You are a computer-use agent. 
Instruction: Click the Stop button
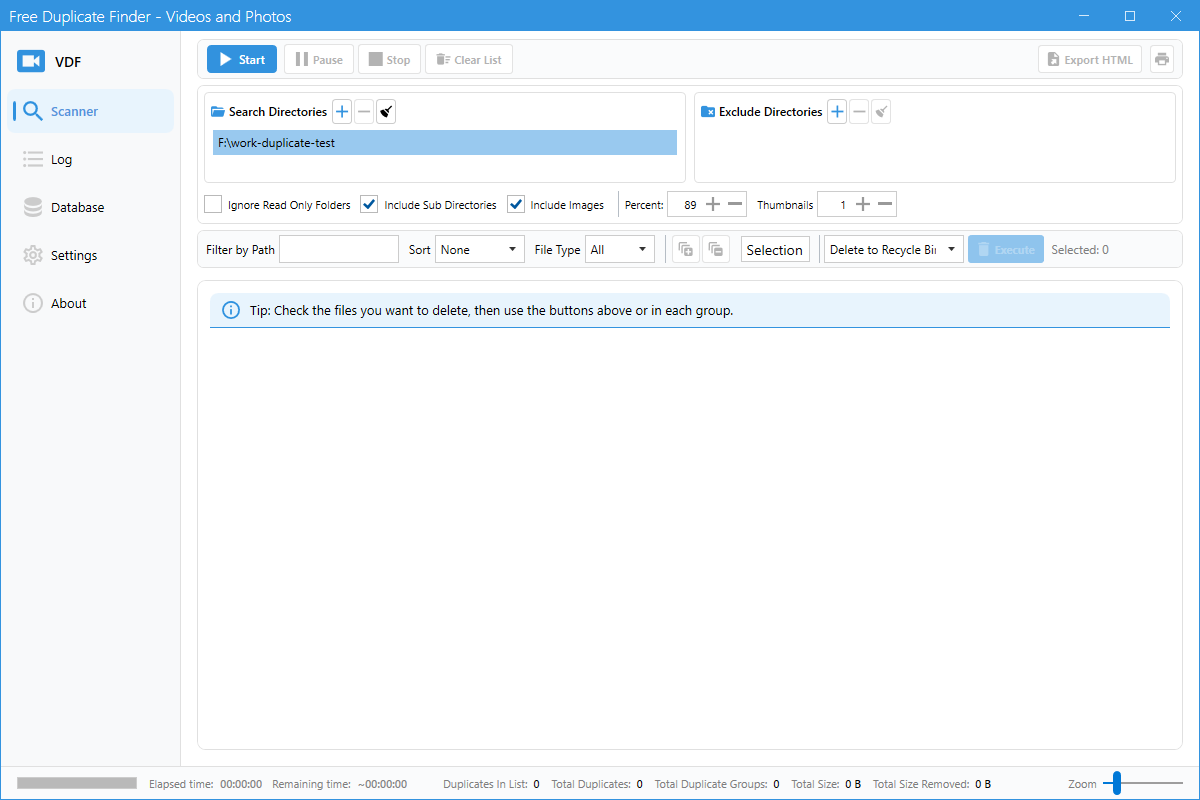pyautogui.click(x=389, y=60)
